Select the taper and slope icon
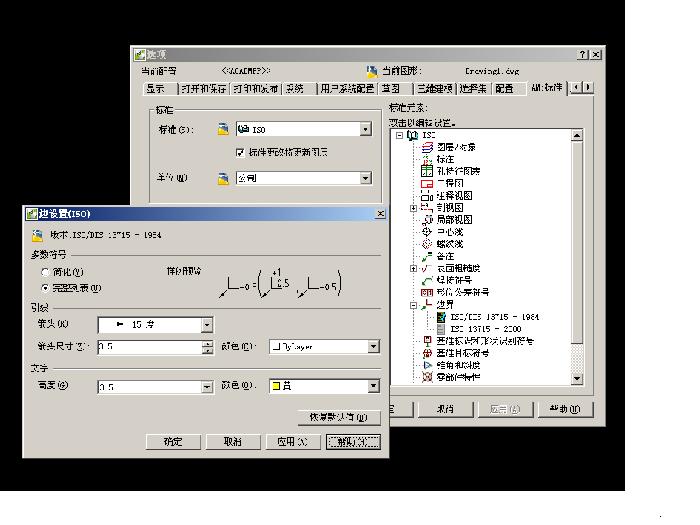Image resolution: width=700 pixels, height=525 pixels. (x=427, y=365)
